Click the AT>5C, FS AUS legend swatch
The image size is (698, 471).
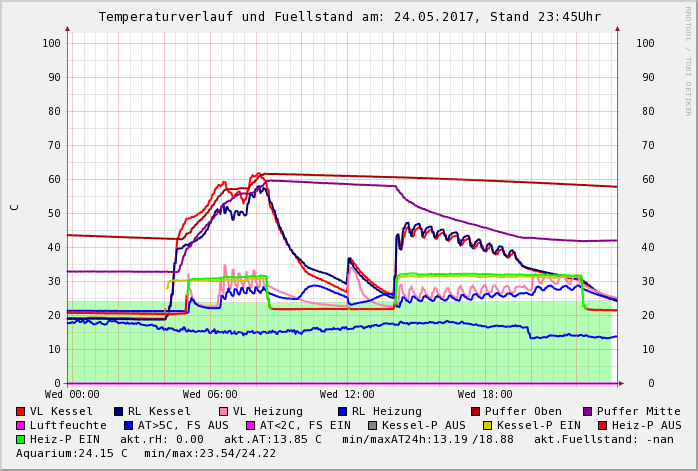point(129,425)
